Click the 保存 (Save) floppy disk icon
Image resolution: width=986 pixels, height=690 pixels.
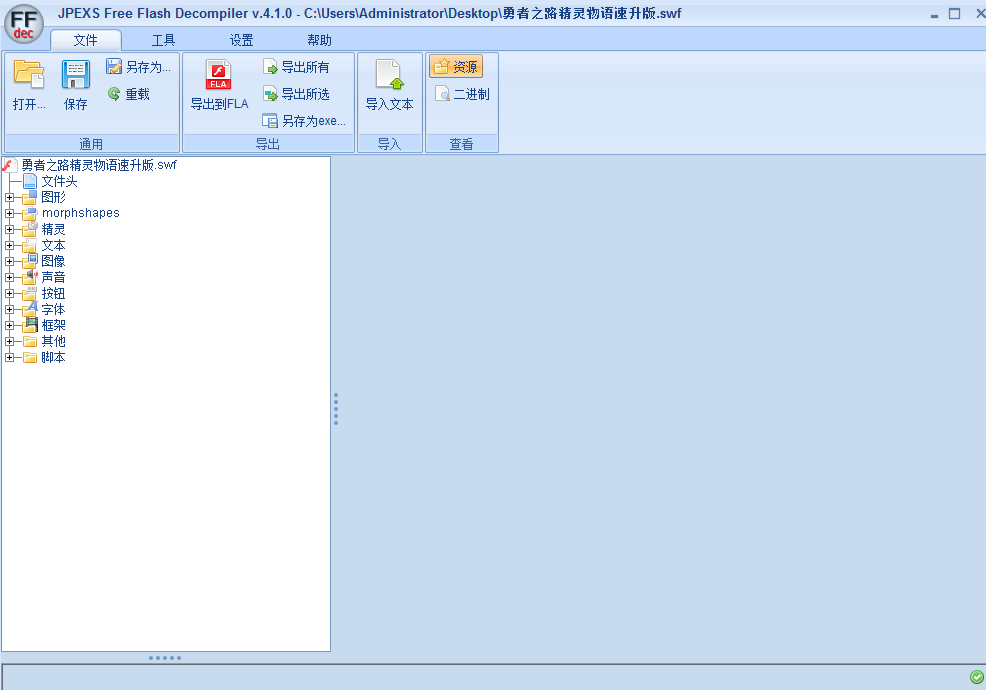tap(76, 76)
